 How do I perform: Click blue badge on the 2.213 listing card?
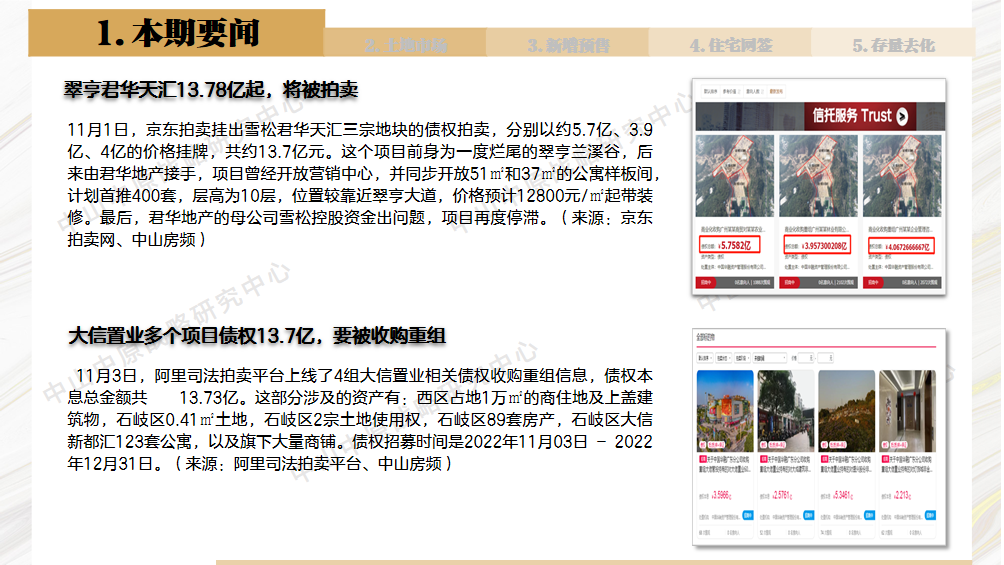(x=930, y=514)
